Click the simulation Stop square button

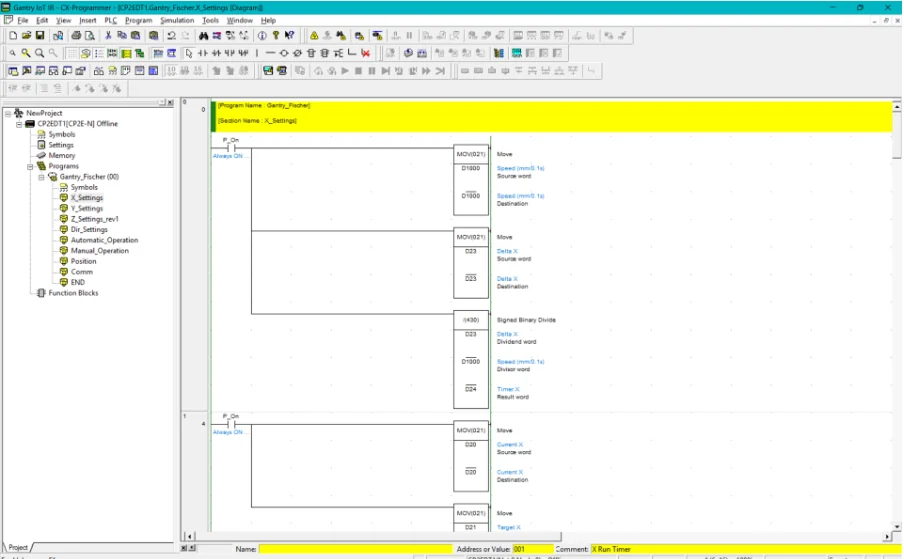tap(359, 71)
